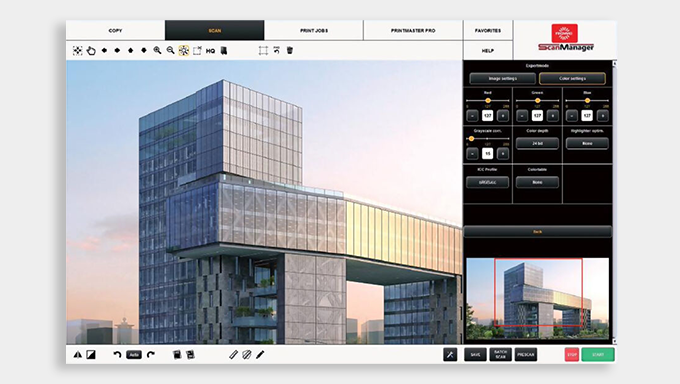Click the mirror triangle icon in bottom bar
The image size is (680, 384).
pyautogui.click(x=78, y=354)
